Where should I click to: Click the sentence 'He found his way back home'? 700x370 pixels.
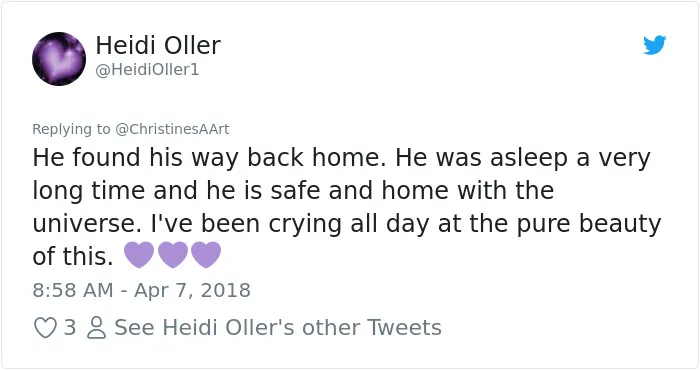[209, 158]
